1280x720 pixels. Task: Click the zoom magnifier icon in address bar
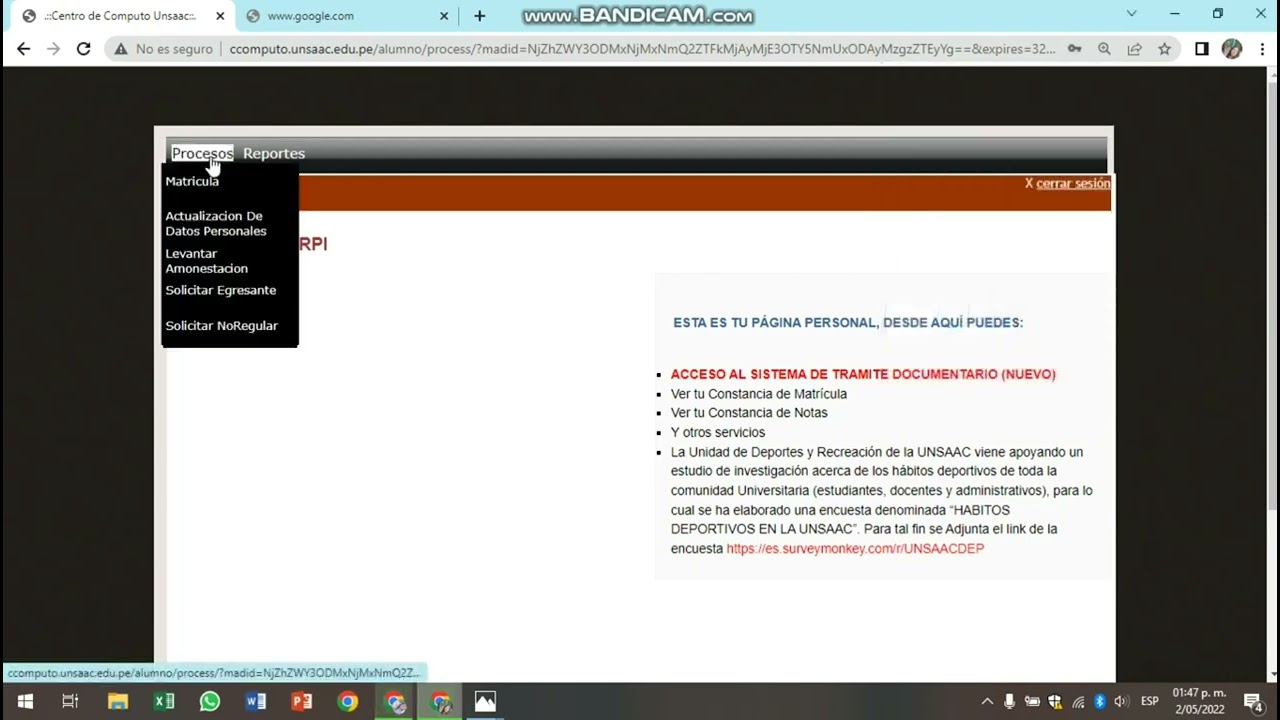point(1104,49)
